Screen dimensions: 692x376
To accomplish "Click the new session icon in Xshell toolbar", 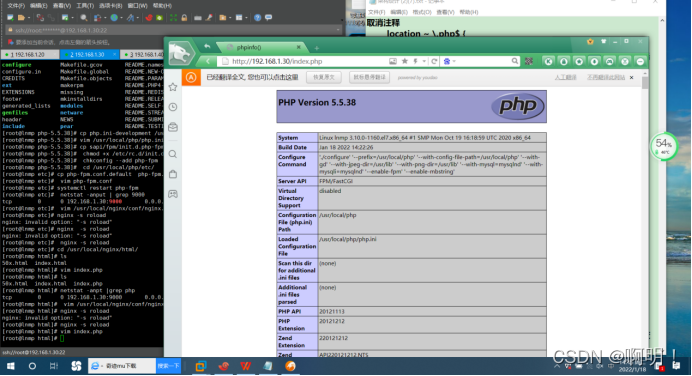I will (x=10, y=18).
